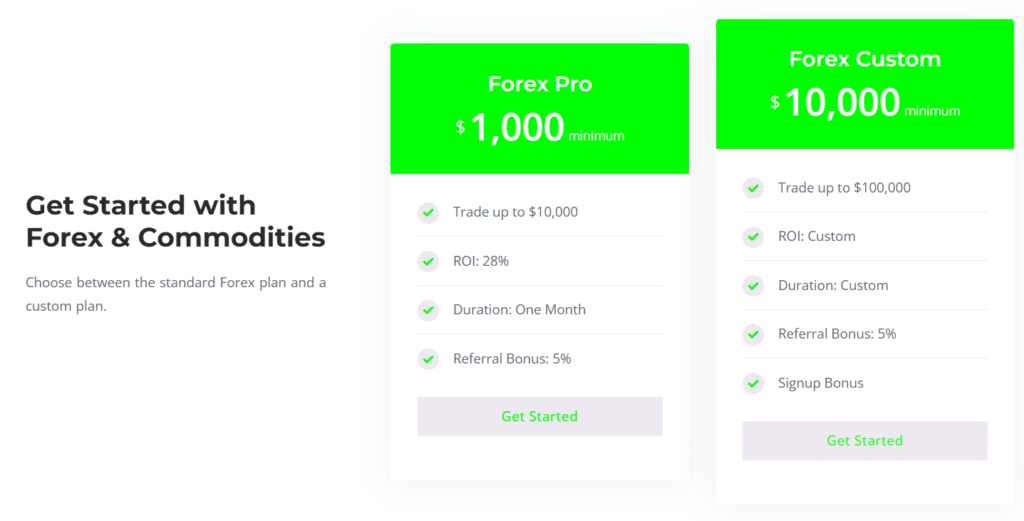This screenshot has height=521, width=1024.
Task: Click checkmark icon beside Duration: One Month
Action: click(428, 310)
